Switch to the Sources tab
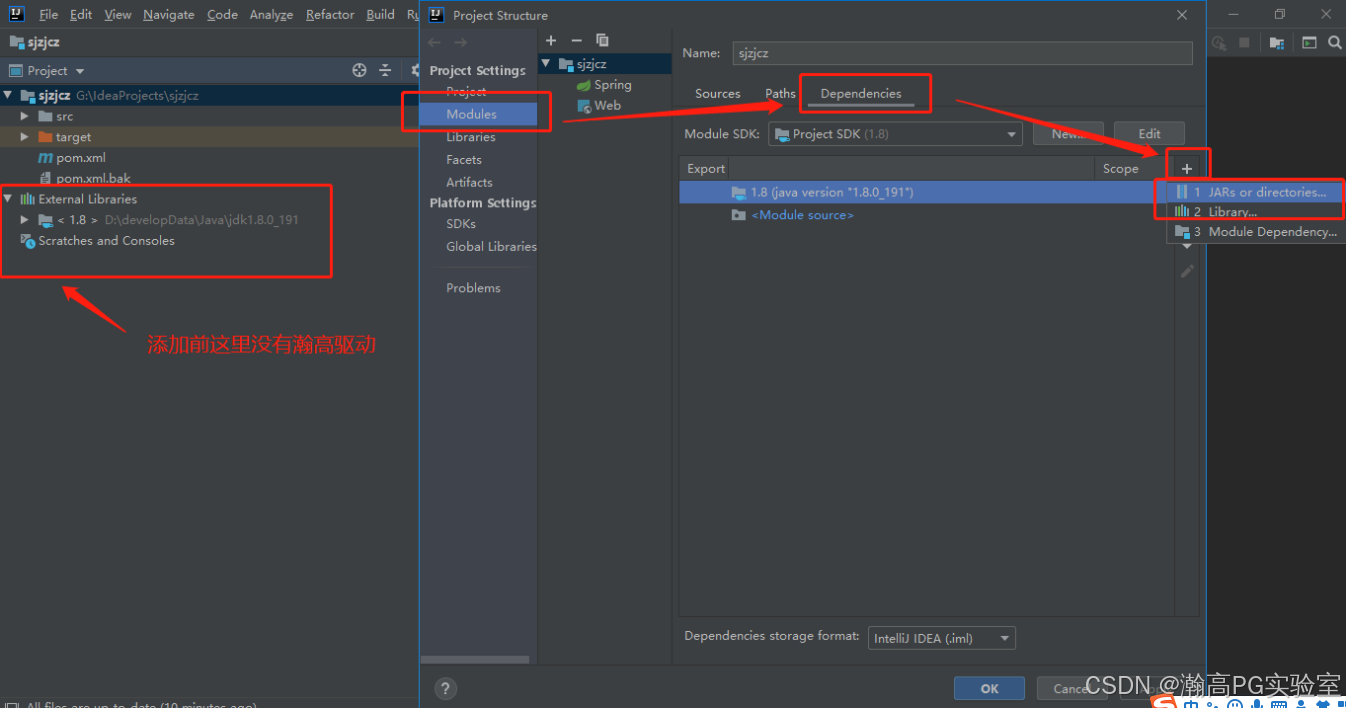Image resolution: width=1346 pixels, height=708 pixels. [718, 94]
